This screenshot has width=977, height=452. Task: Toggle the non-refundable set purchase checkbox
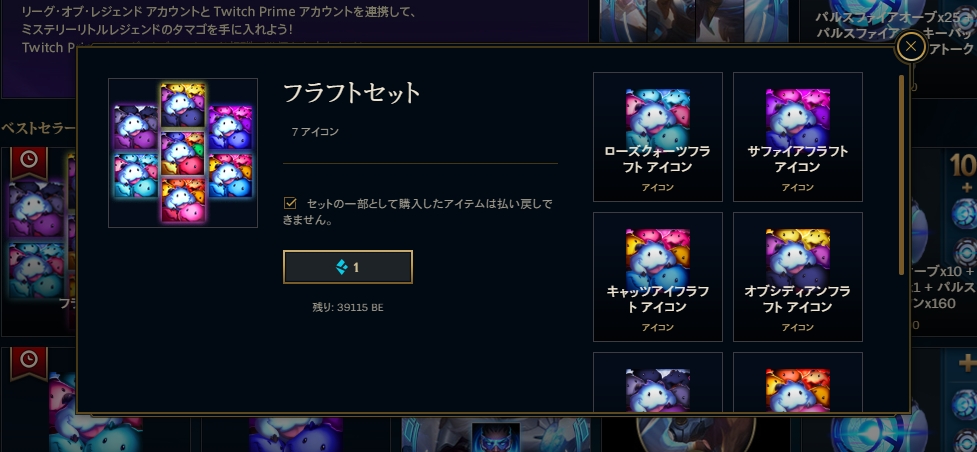[290, 203]
